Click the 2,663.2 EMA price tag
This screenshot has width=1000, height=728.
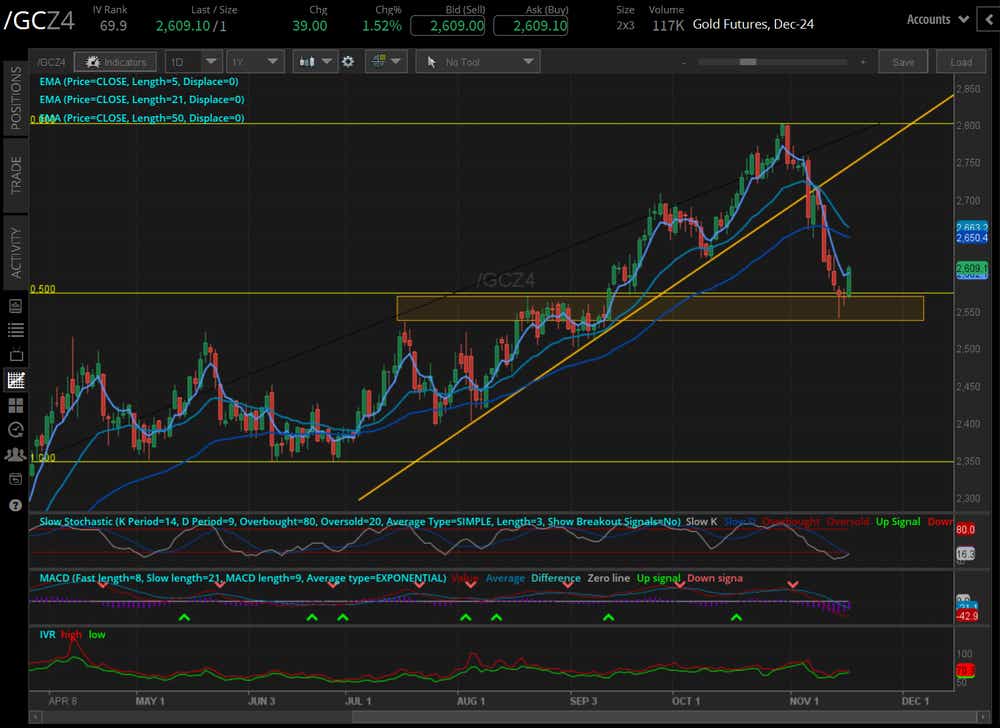tap(971, 228)
